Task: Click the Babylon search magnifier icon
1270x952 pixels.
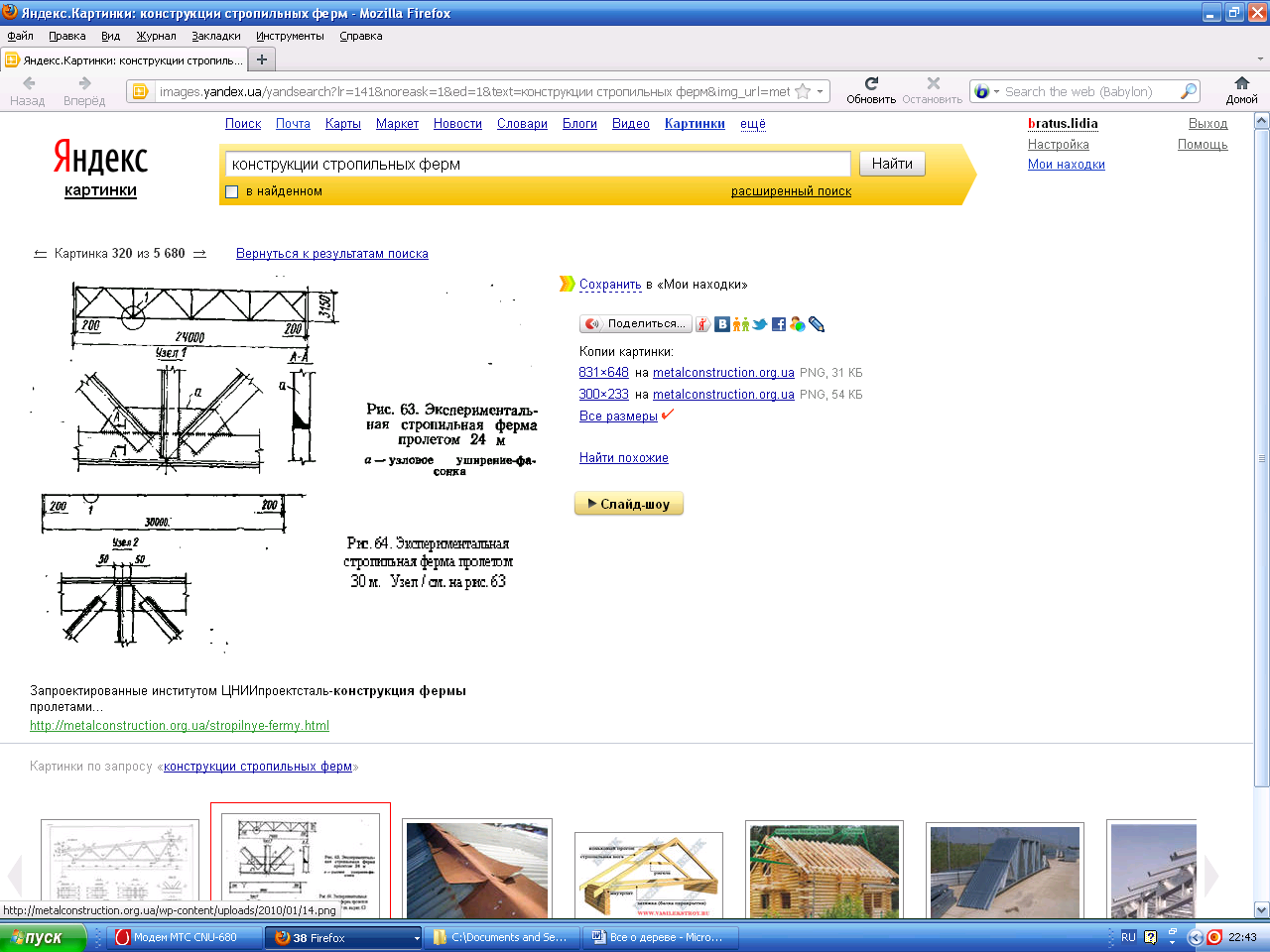Action: pyautogui.click(x=1188, y=91)
